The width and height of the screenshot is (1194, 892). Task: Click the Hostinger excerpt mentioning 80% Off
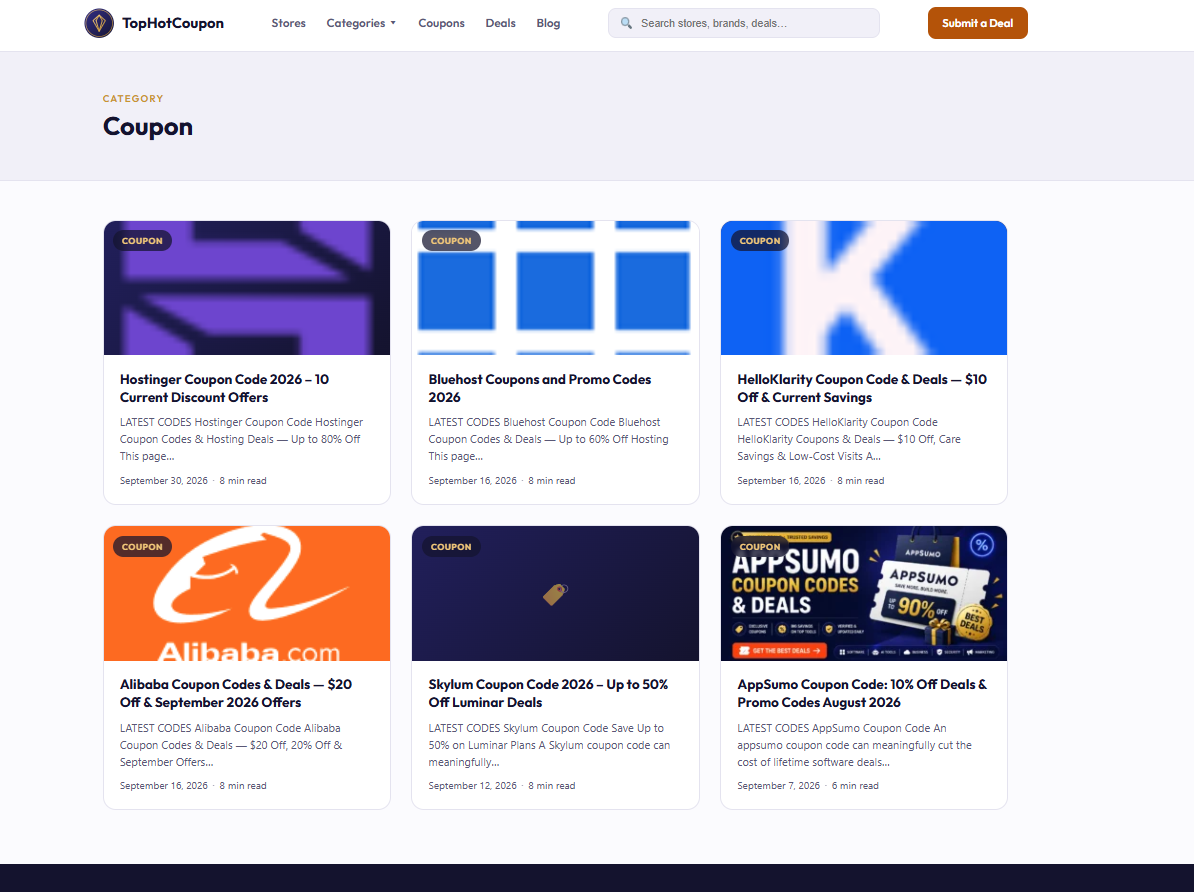241,439
